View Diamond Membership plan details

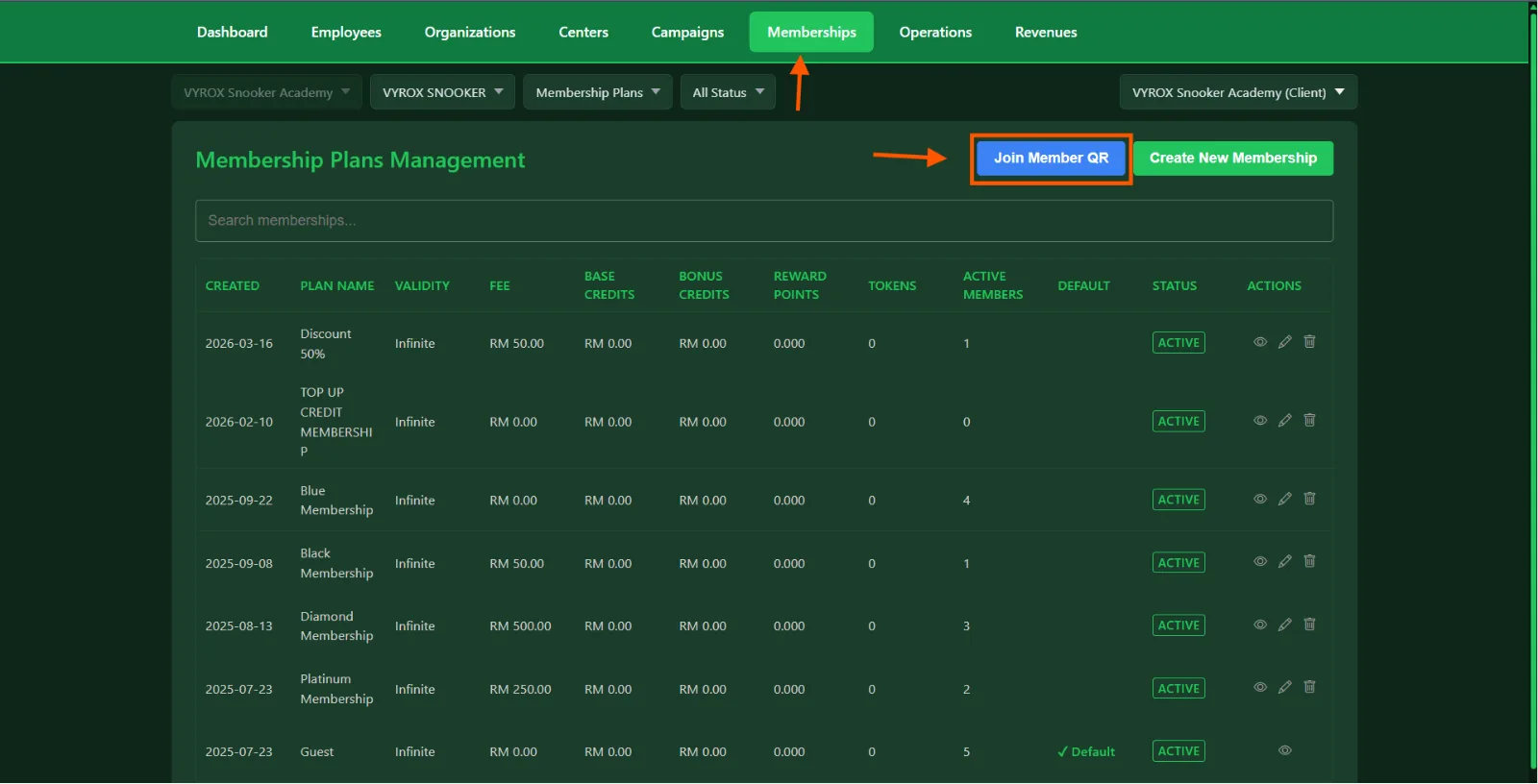(1260, 625)
